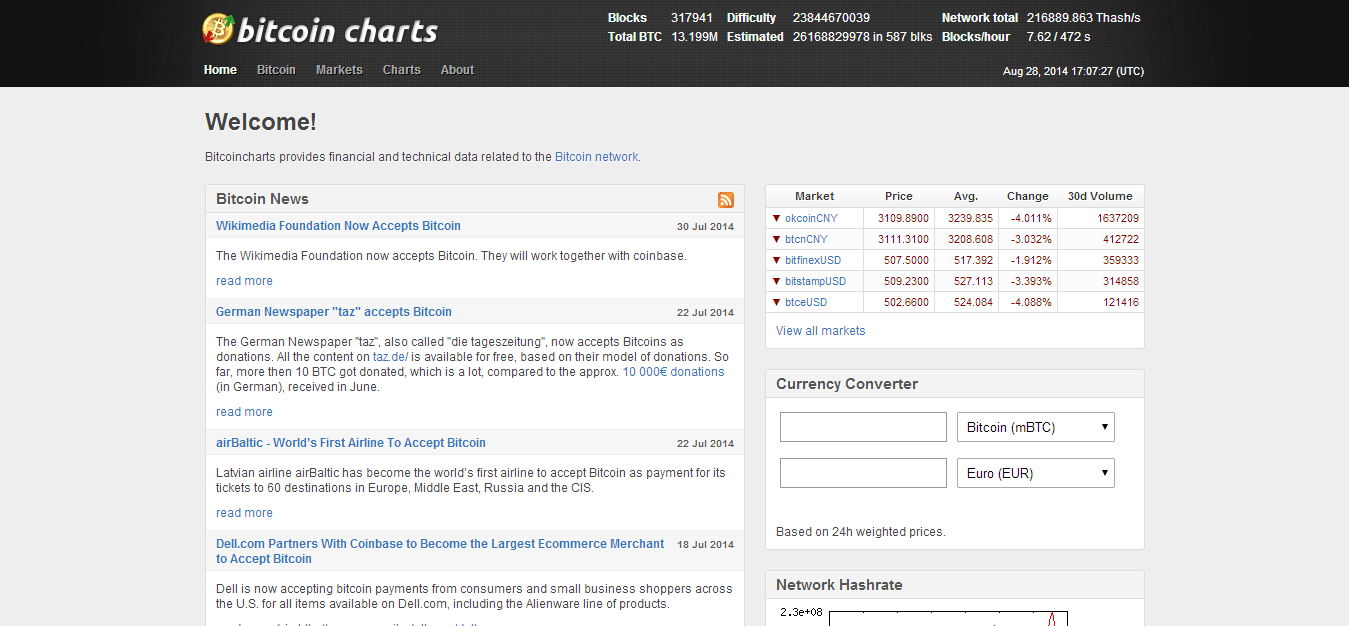Click the -4.011% change value

pyautogui.click(x=1031, y=218)
